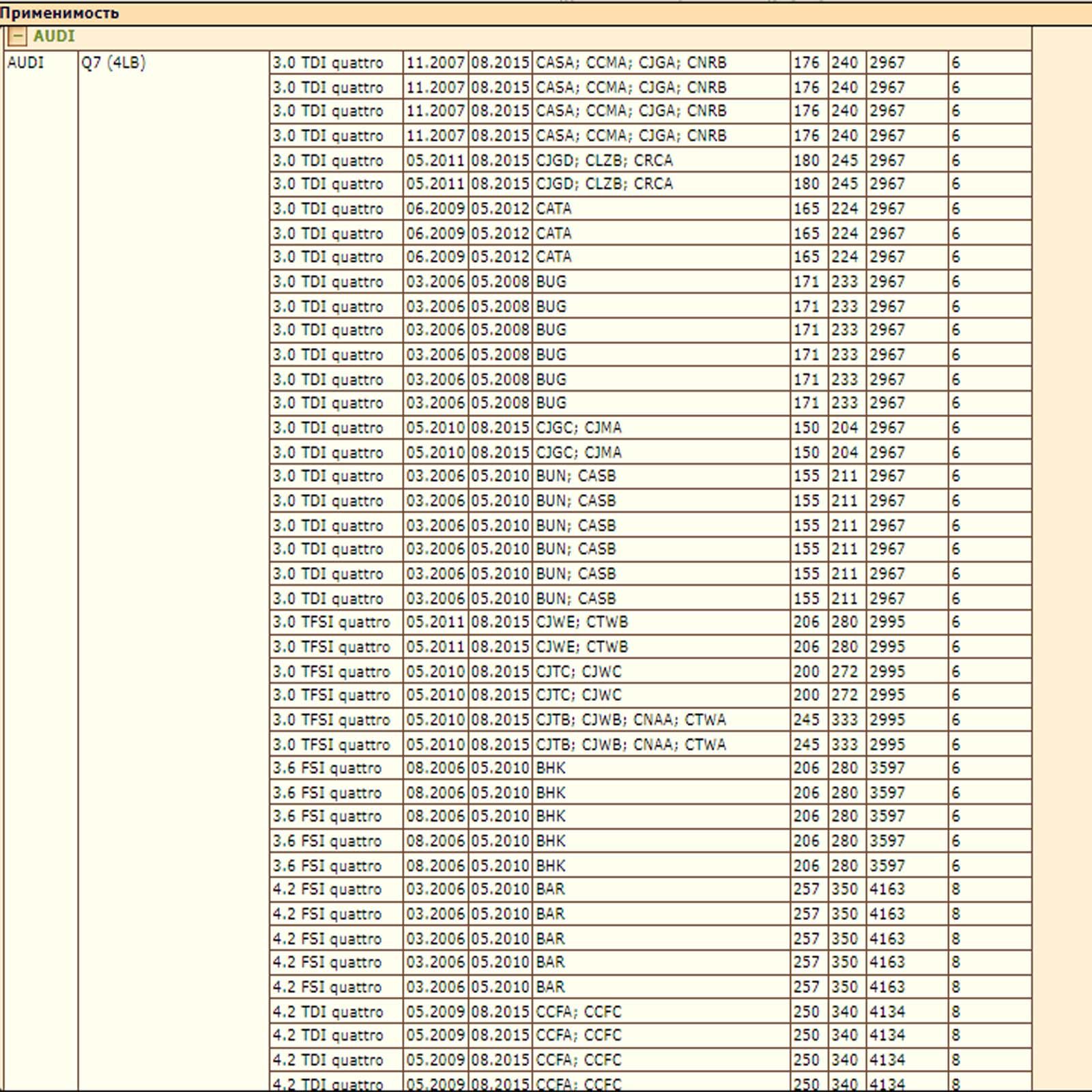Viewport: 1092px width, 1092px height.
Task: Click the first 4.2 TDI quattro cell
Action: [x=328, y=1011]
